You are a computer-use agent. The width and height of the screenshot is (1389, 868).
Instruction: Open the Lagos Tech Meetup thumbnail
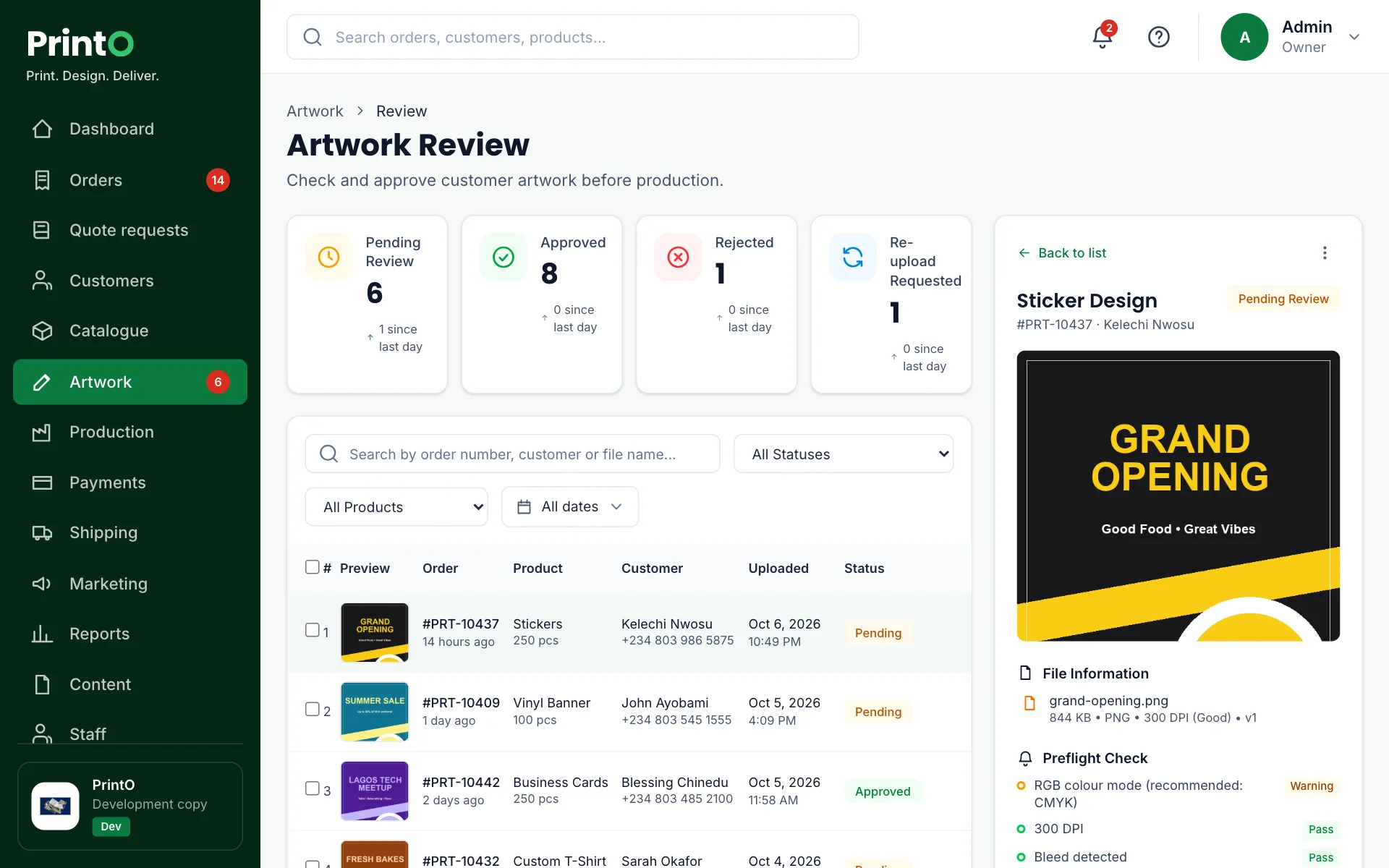coord(375,791)
